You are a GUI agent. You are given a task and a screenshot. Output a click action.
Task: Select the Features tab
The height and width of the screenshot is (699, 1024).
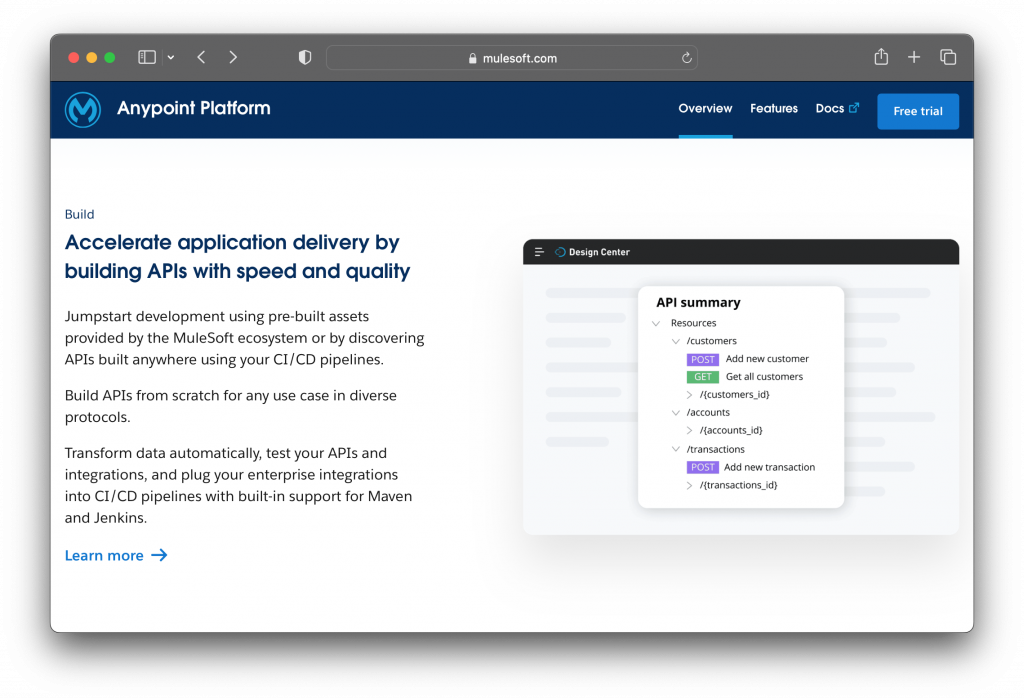(x=774, y=108)
